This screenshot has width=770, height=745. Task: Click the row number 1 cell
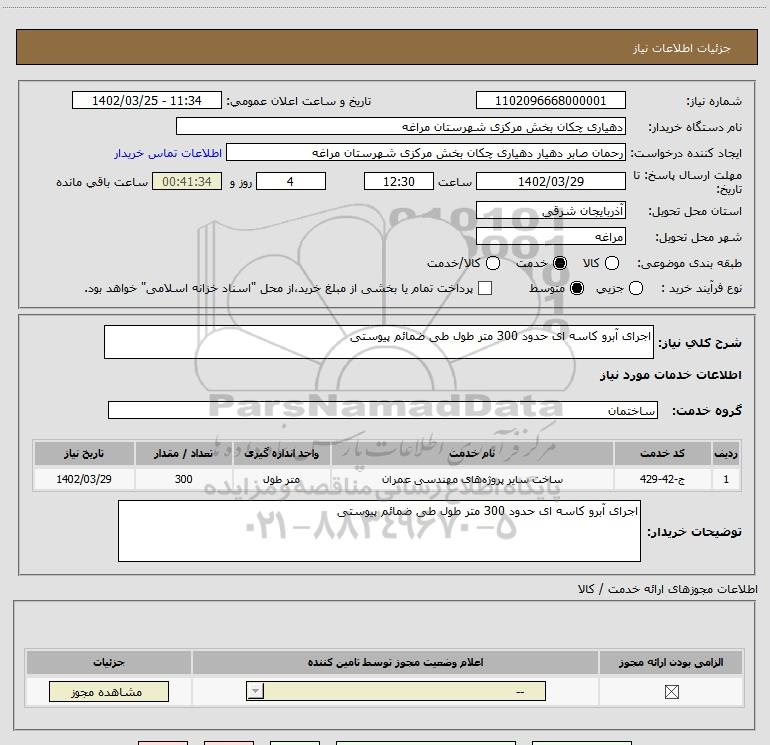coord(726,479)
